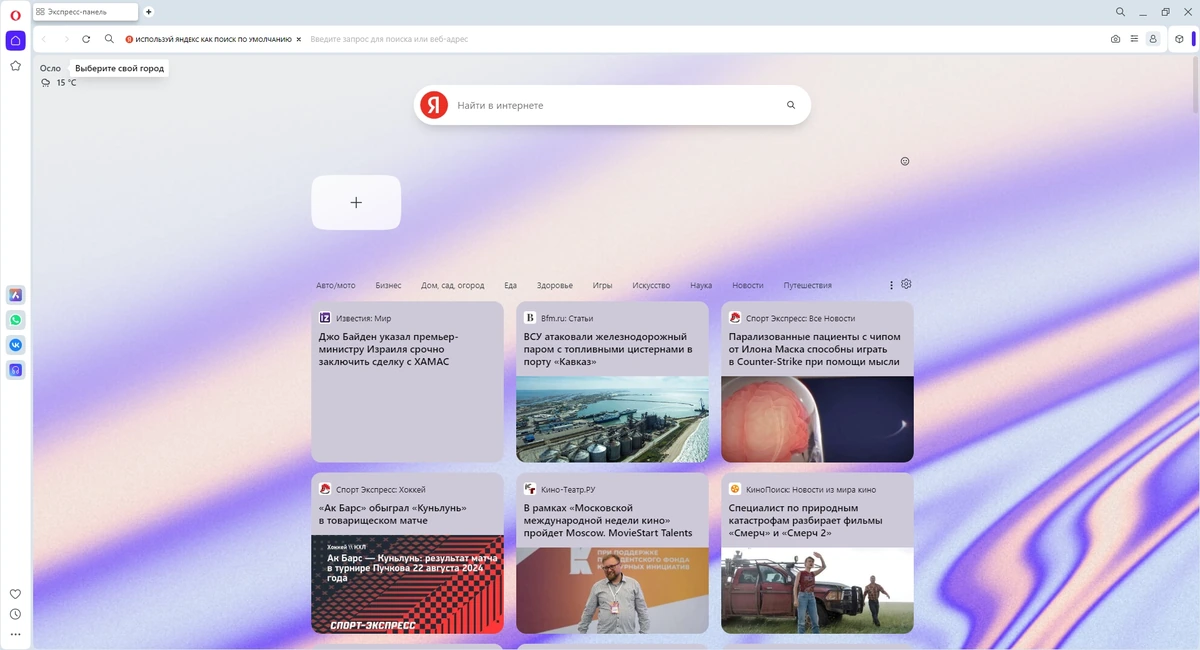Open Extensions cube icon

point(1179,39)
